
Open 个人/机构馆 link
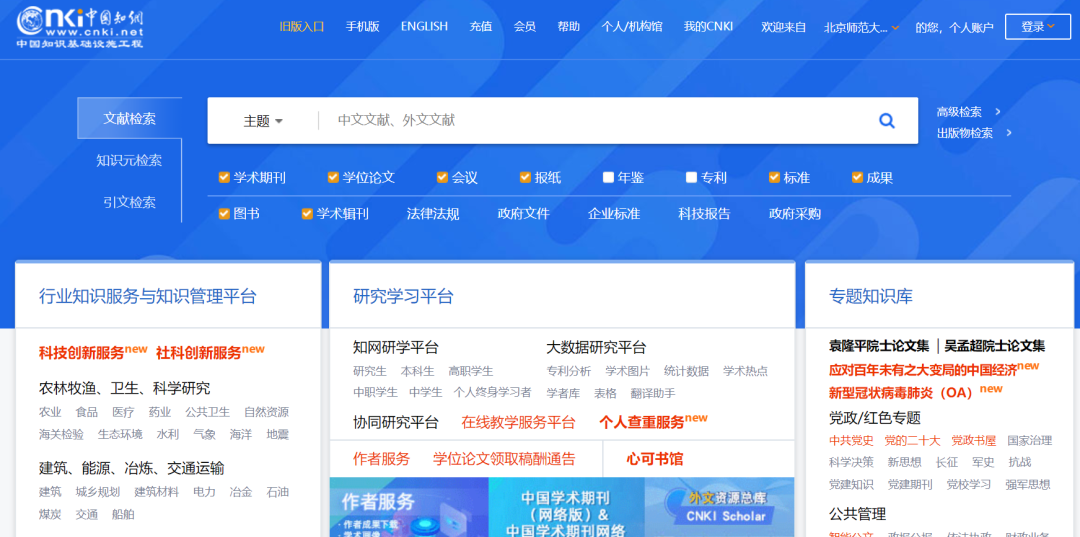tap(632, 27)
